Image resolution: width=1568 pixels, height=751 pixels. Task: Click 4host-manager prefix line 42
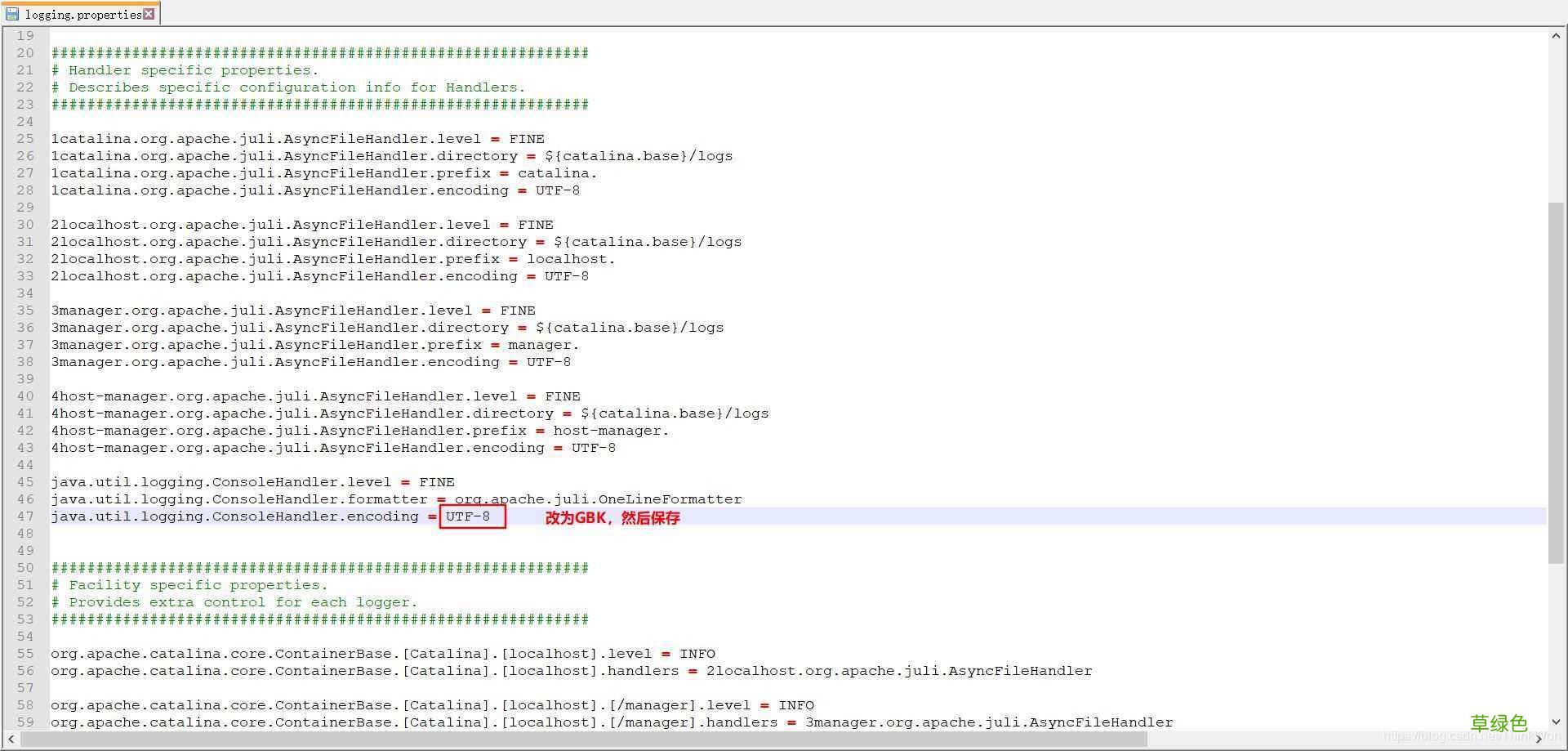click(x=359, y=431)
